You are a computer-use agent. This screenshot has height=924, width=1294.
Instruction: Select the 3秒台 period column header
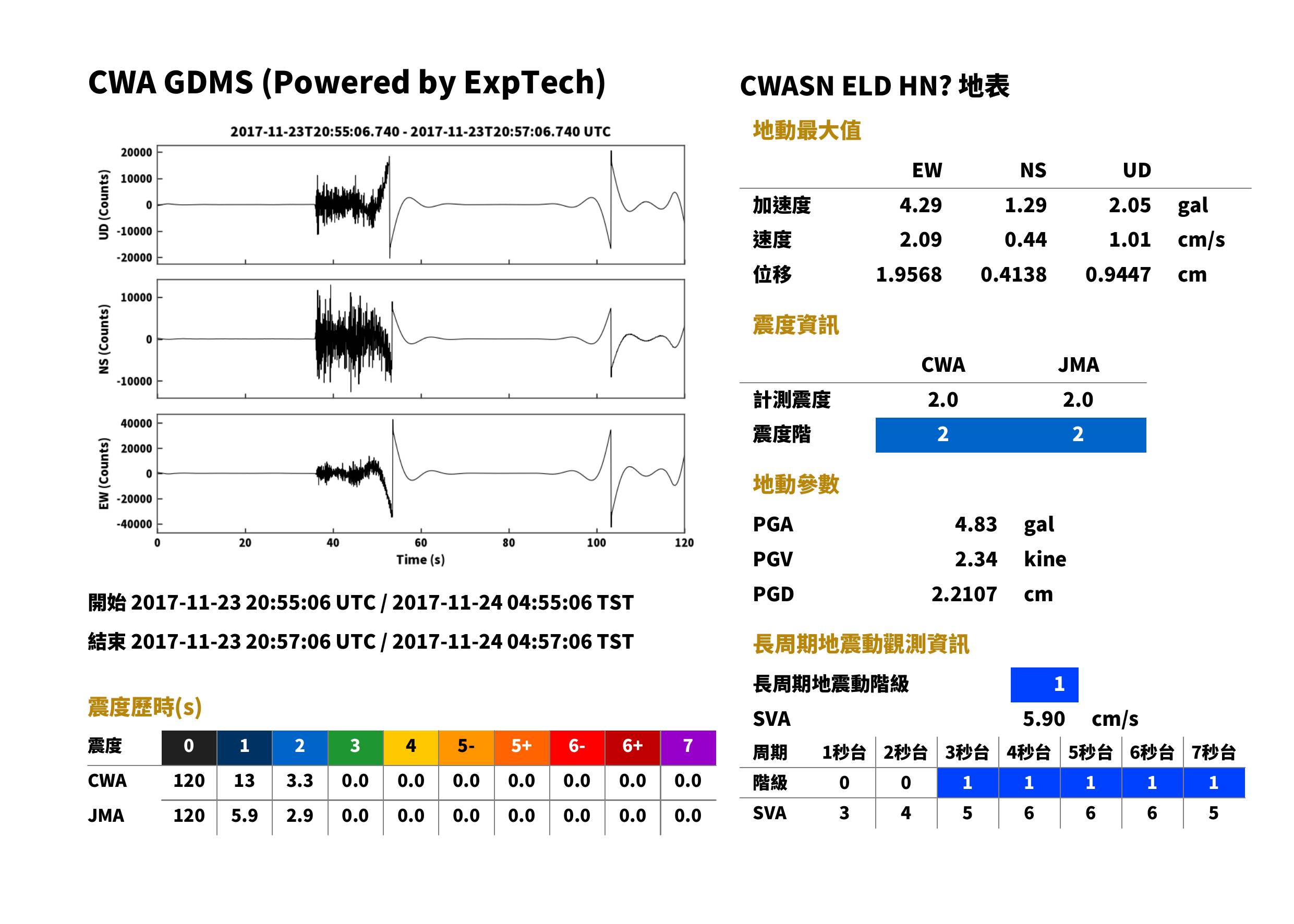pyautogui.click(x=968, y=752)
